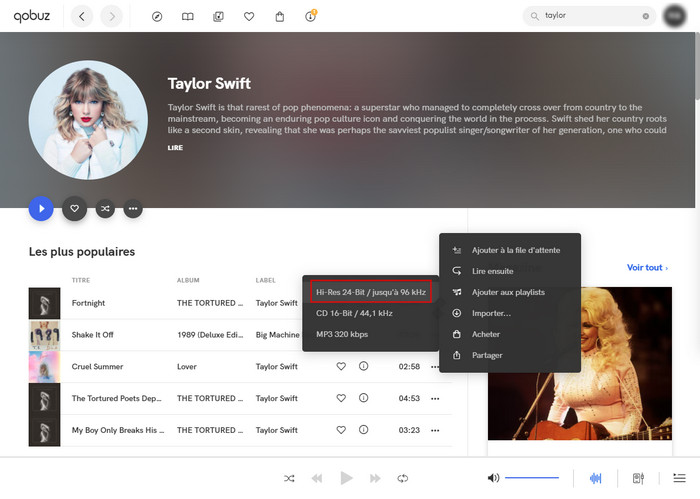Viewport: 700px width, 499px height.
Task: Open artist more options ellipsis button
Action: 133,209
